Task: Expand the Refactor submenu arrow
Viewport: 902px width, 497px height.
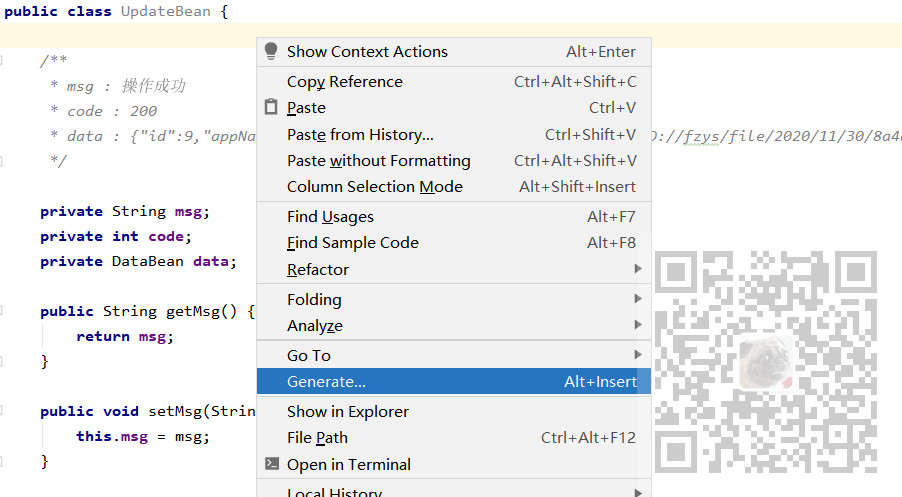Action: click(637, 269)
